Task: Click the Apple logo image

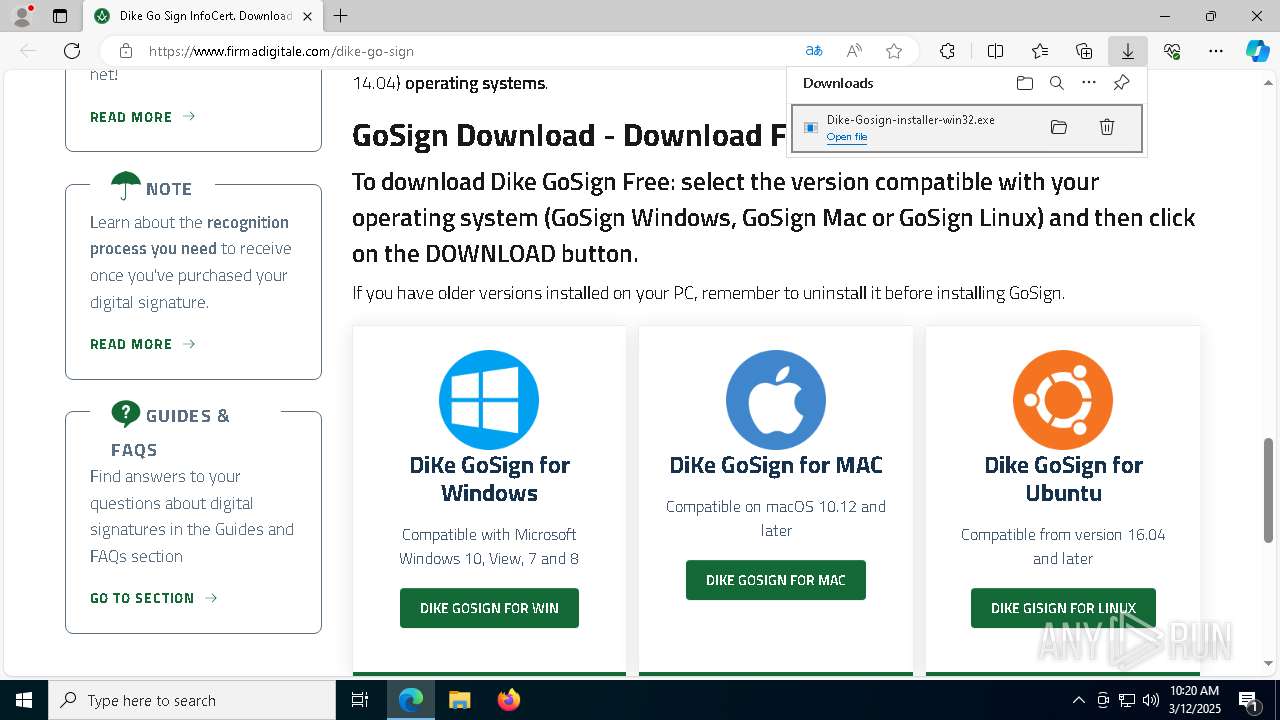Action: pos(776,400)
